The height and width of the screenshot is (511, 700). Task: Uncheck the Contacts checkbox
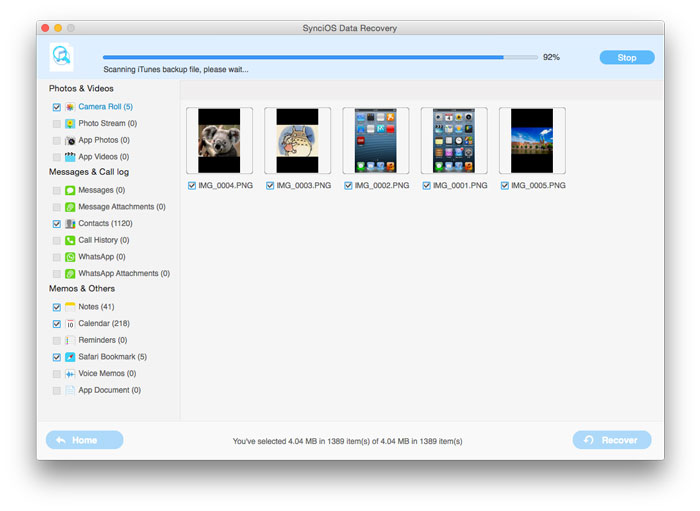pos(57,224)
